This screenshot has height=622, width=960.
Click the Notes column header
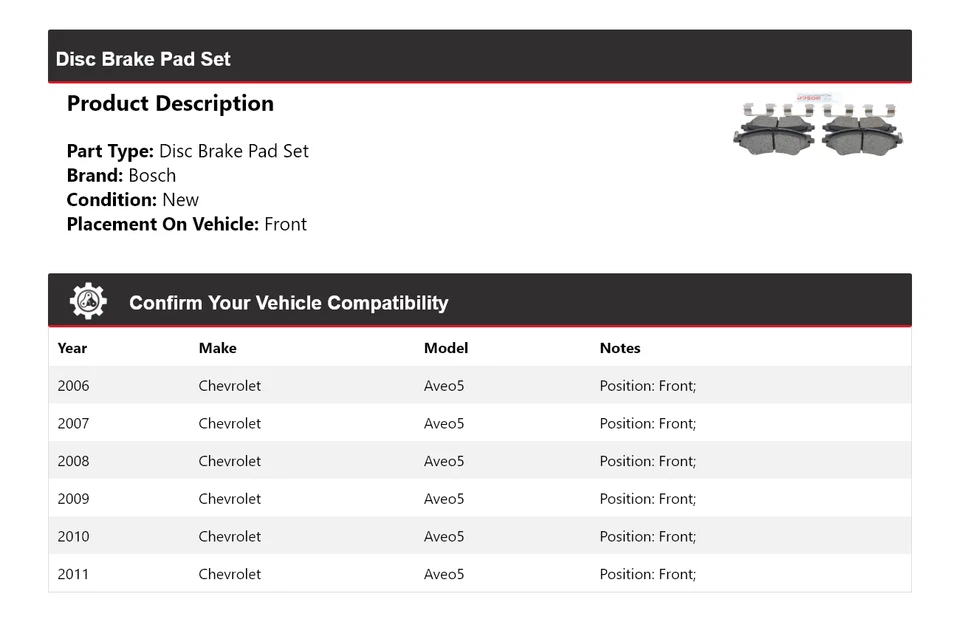pyautogui.click(x=620, y=348)
